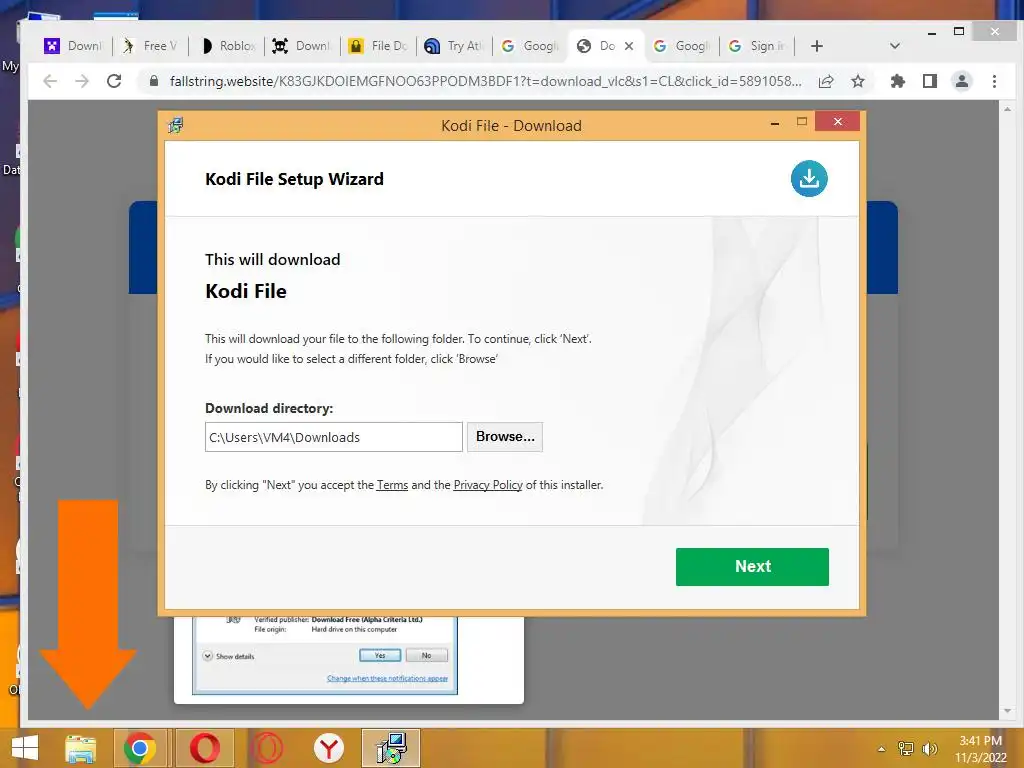
Task: Click the fallstring.website address bar
Action: tap(485, 81)
